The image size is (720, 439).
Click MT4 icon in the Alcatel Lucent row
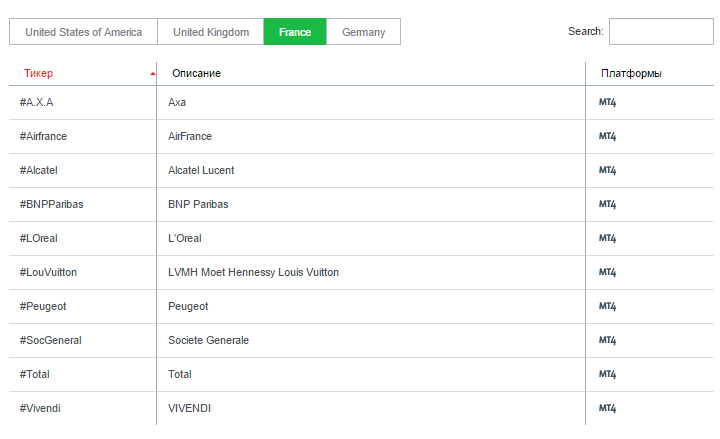pos(607,170)
